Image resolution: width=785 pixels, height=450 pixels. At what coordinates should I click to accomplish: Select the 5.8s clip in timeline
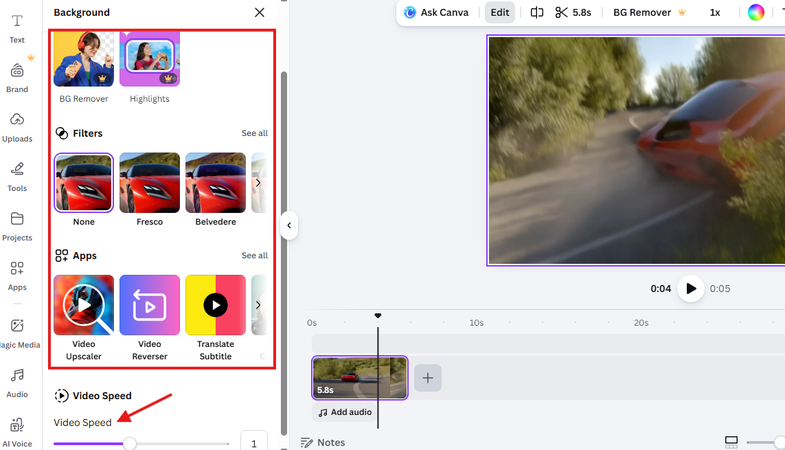click(x=360, y=377)
